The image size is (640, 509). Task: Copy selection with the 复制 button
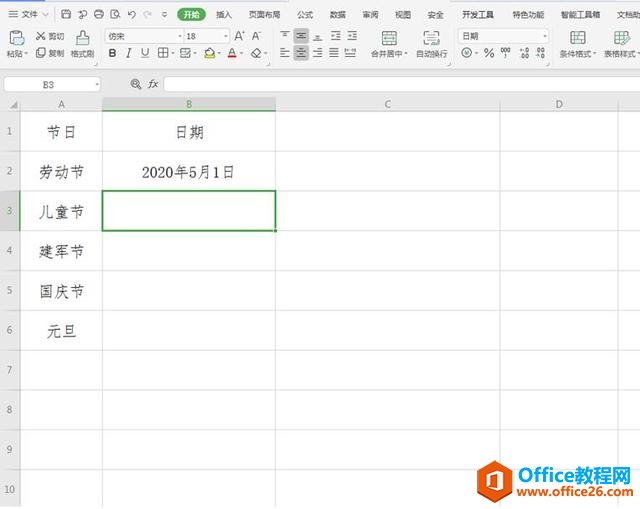(50, 53)
